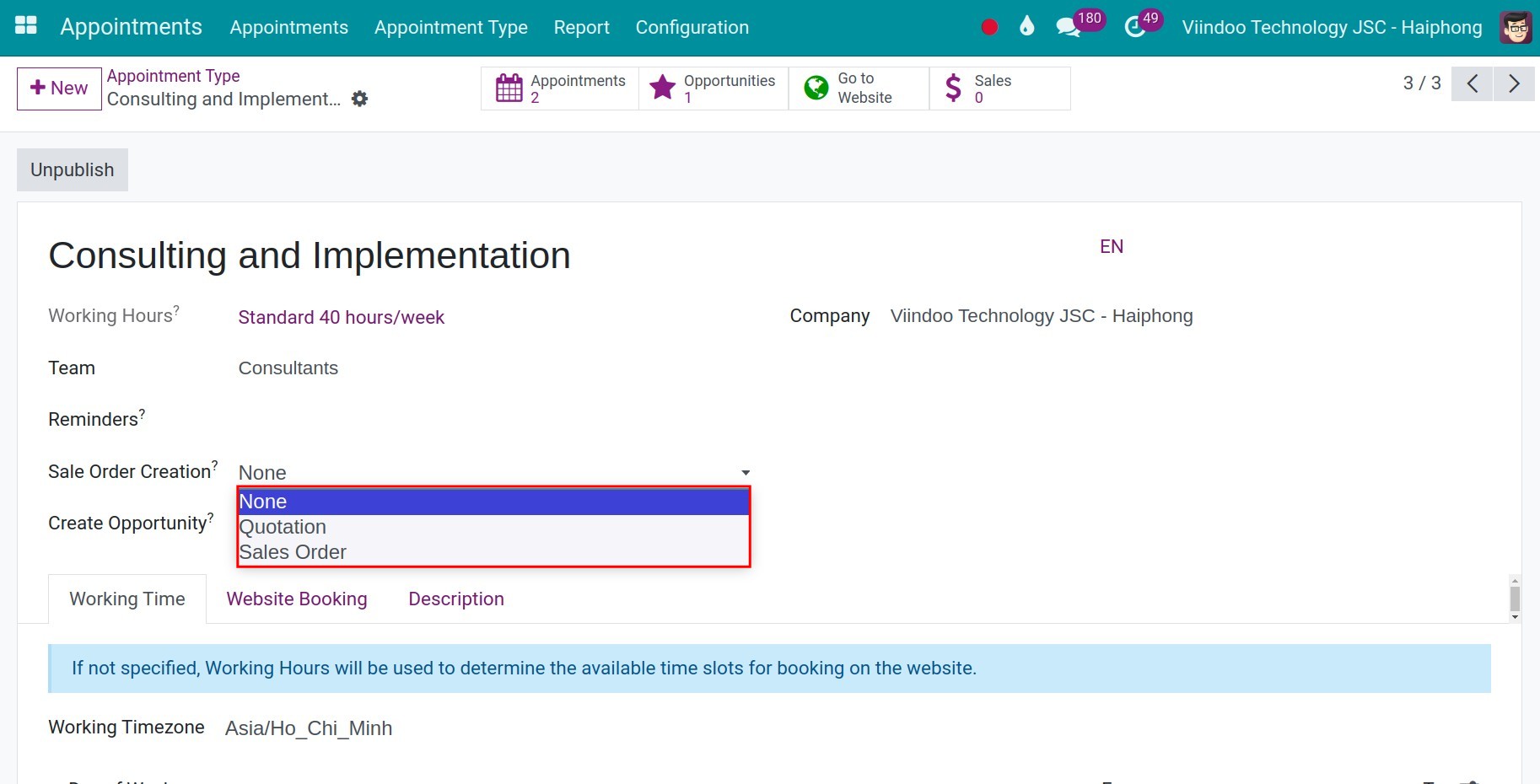Viewport: 1540px width, 784px height.
Task: Open the apps grid home menu
Action: [x=26, y=26]
